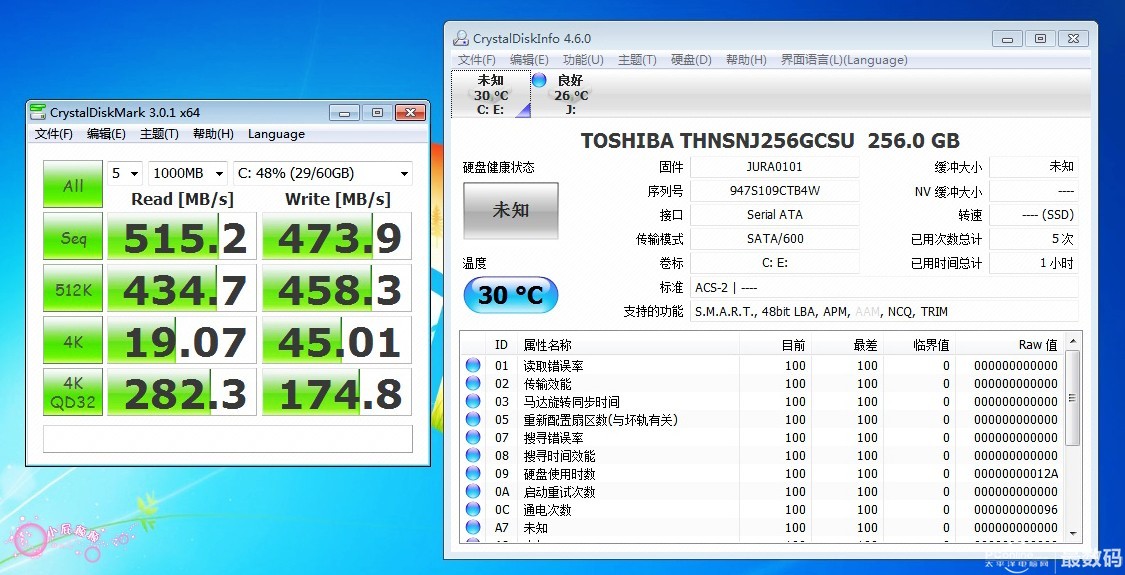Select the C: E: disk tab

491,94
